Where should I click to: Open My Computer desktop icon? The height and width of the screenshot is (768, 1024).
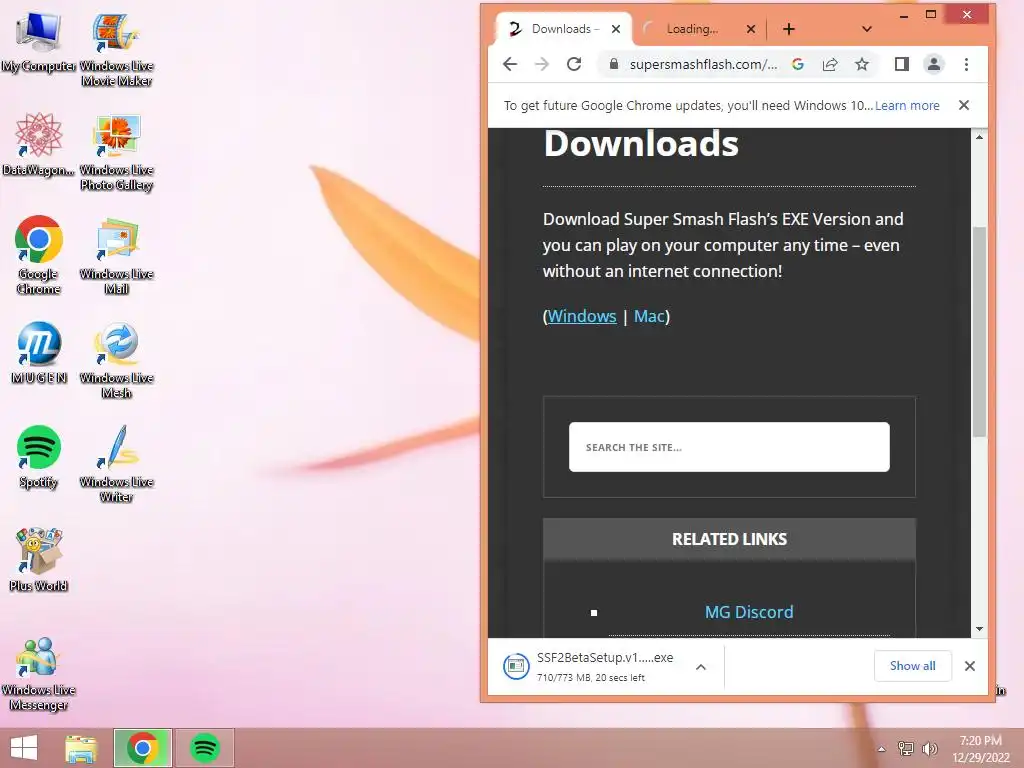pyautogui.click(x=38, y=42)
